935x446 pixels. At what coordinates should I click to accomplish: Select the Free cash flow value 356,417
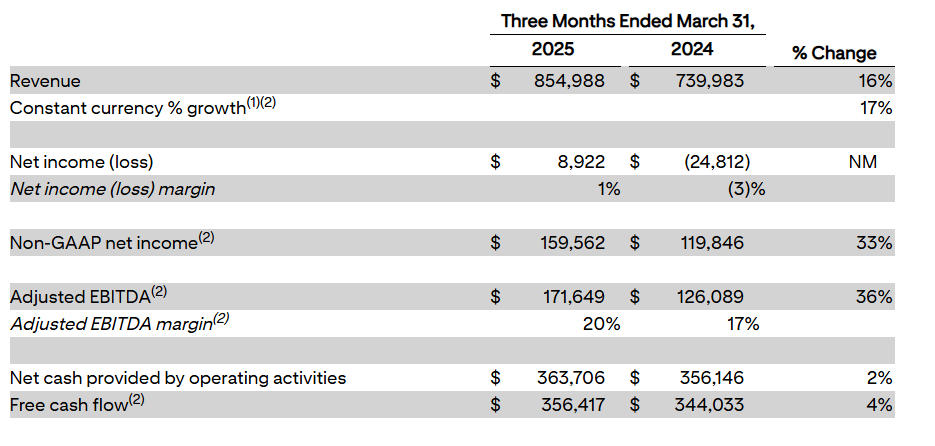coord(565,405)
